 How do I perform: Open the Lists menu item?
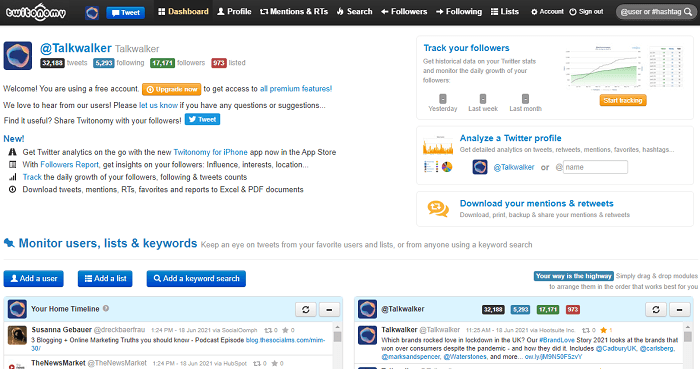[505, 12]
